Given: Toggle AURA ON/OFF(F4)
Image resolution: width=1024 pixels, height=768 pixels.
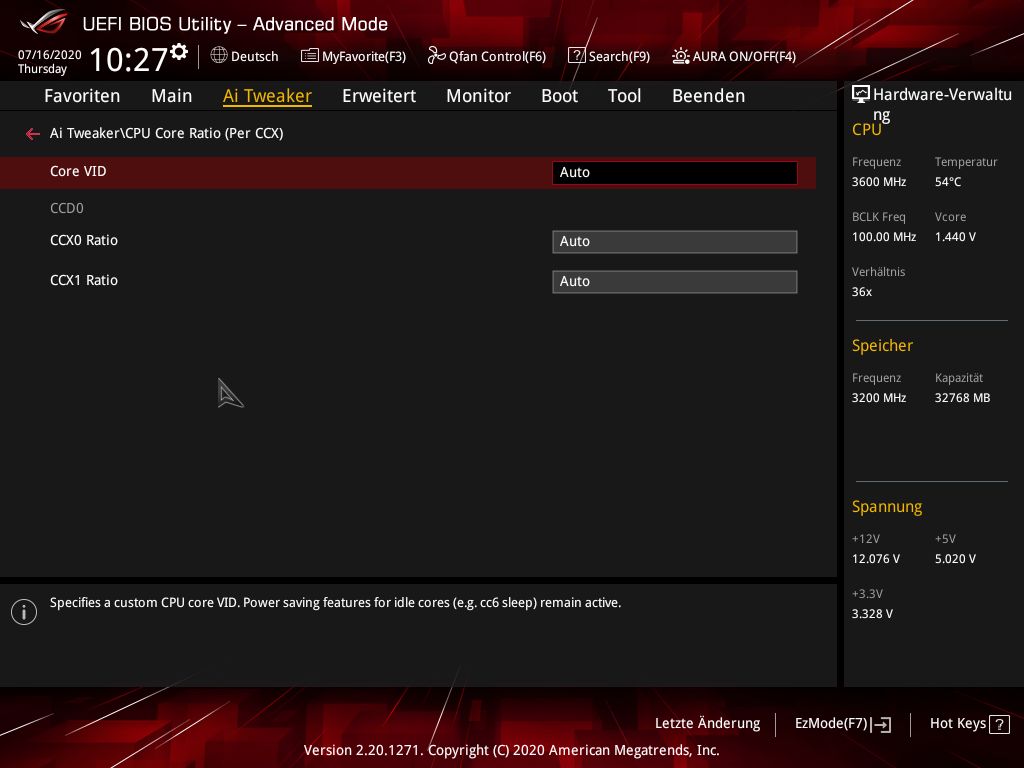Looking at the screenshot, I should [x=734, y=56].
